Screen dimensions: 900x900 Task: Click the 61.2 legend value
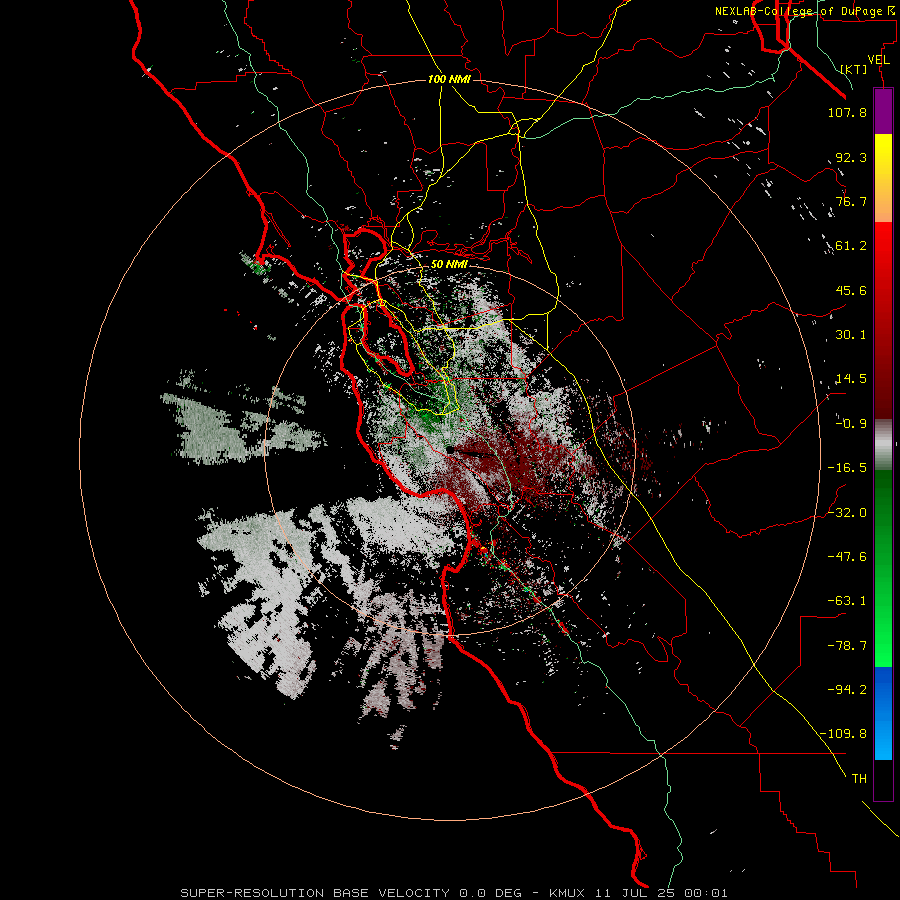click(x=851, y=246)
